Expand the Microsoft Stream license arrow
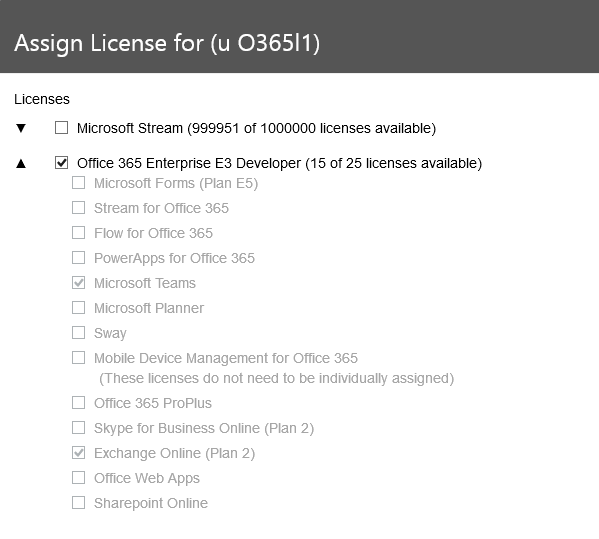Screen dimensions: 599x539 tap(21, 128)
